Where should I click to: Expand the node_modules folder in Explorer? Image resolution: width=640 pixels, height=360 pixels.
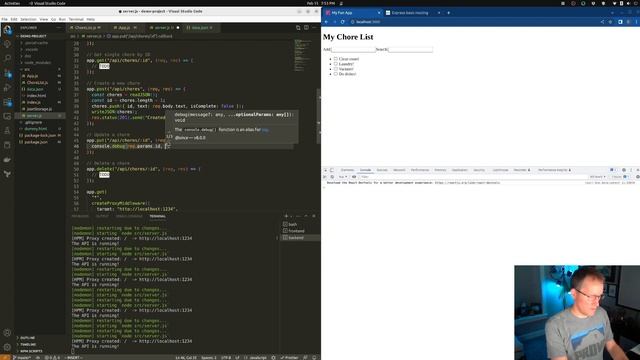[x=38, y=62]
